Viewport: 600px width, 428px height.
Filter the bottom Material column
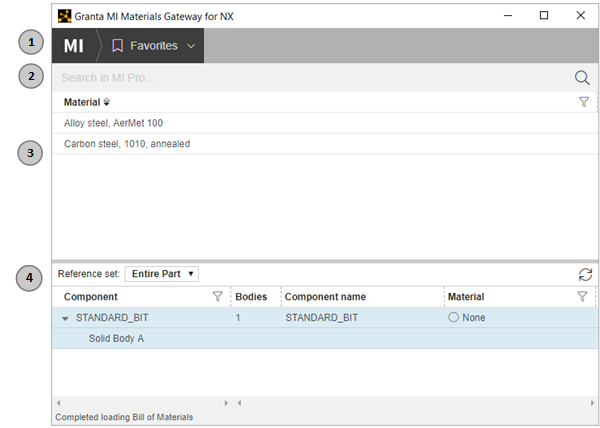582,297
